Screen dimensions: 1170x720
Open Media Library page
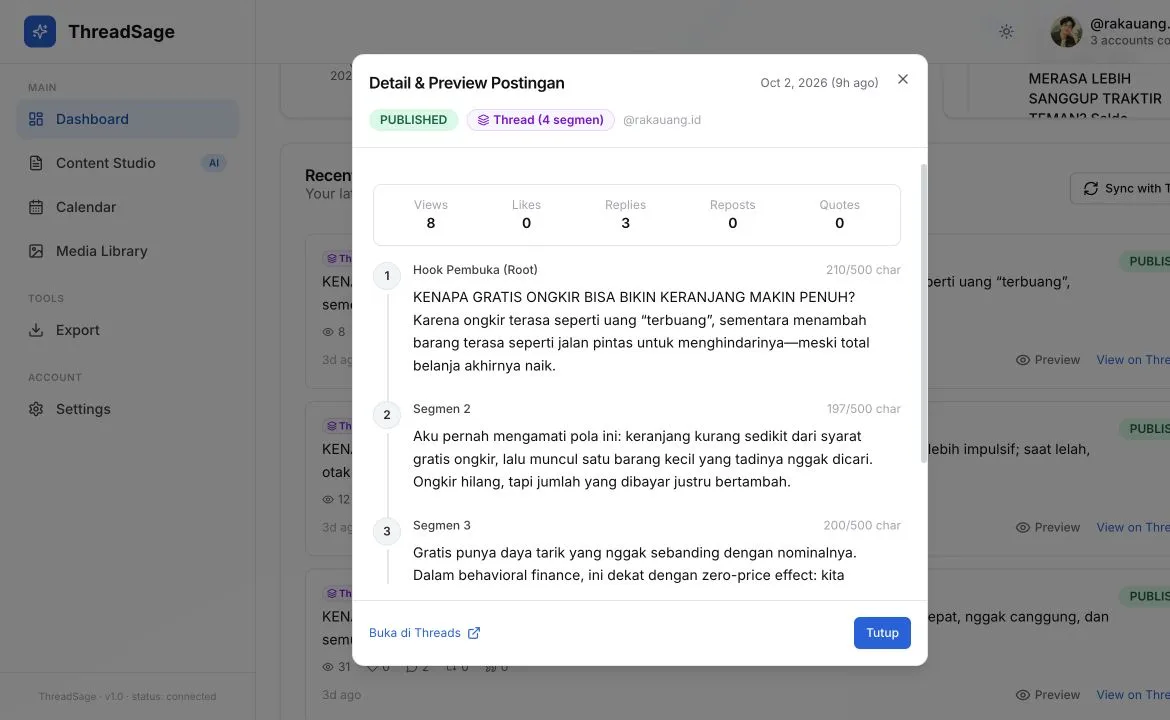[x=128, y=251]
